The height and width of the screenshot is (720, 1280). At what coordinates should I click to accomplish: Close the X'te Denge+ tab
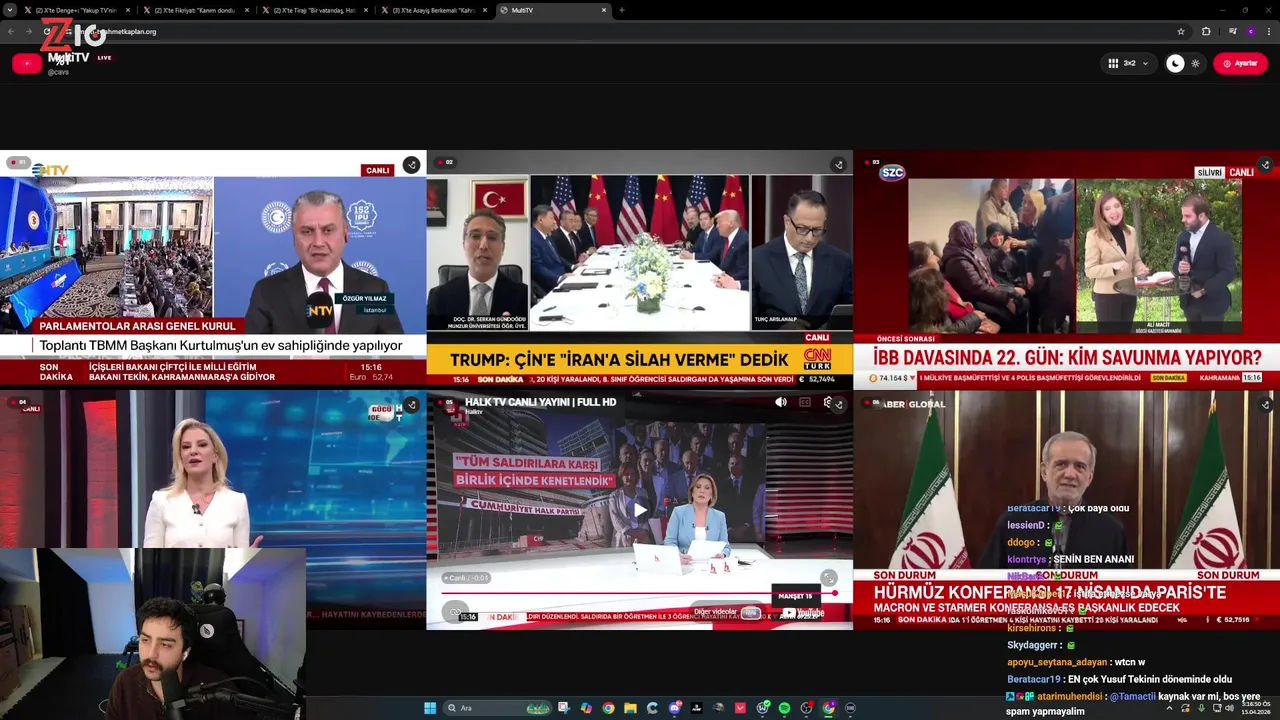click(x=128, y=10)
